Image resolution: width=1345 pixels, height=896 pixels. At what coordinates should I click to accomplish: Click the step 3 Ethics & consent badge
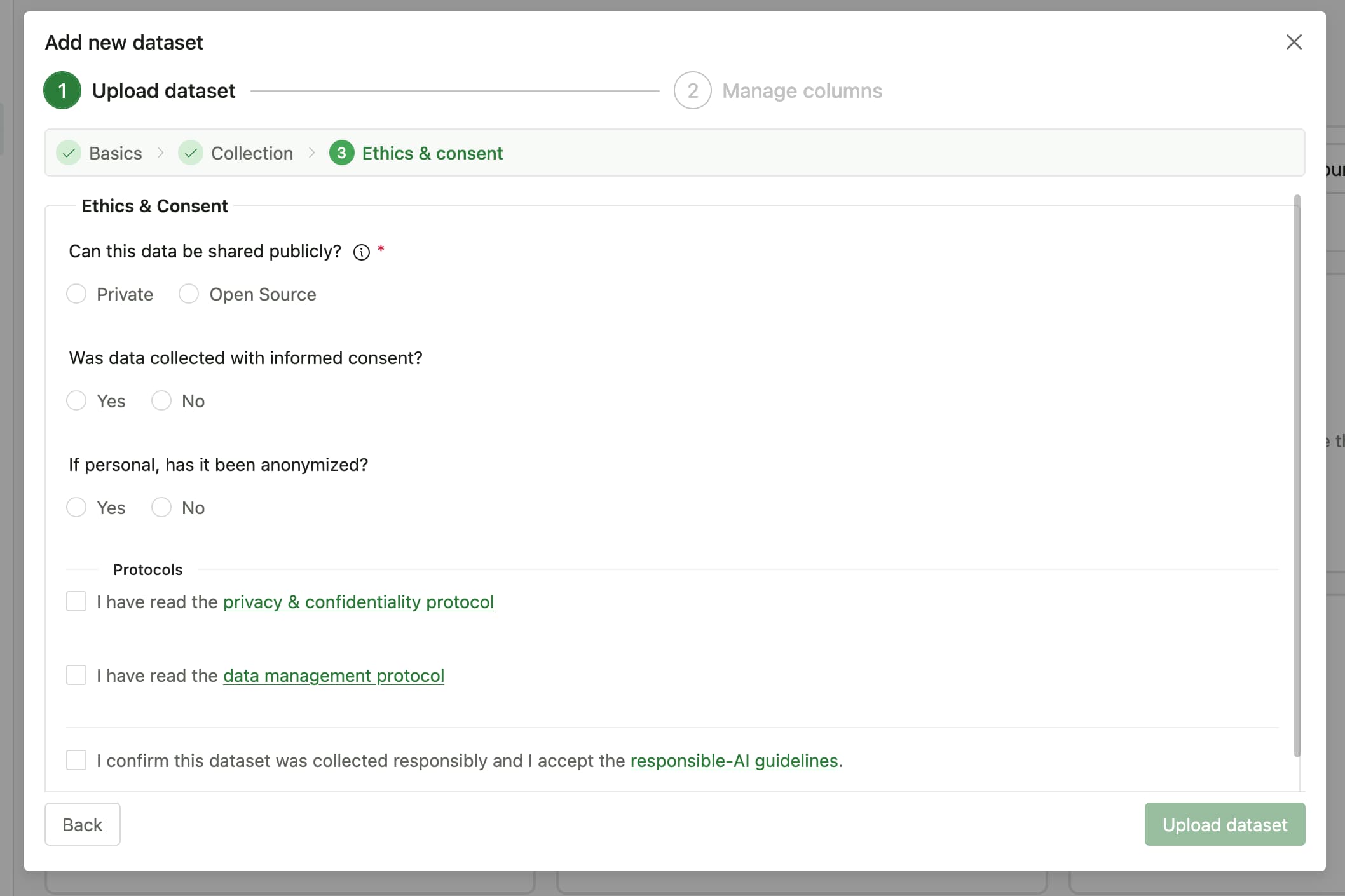click(x=341, y=153)
